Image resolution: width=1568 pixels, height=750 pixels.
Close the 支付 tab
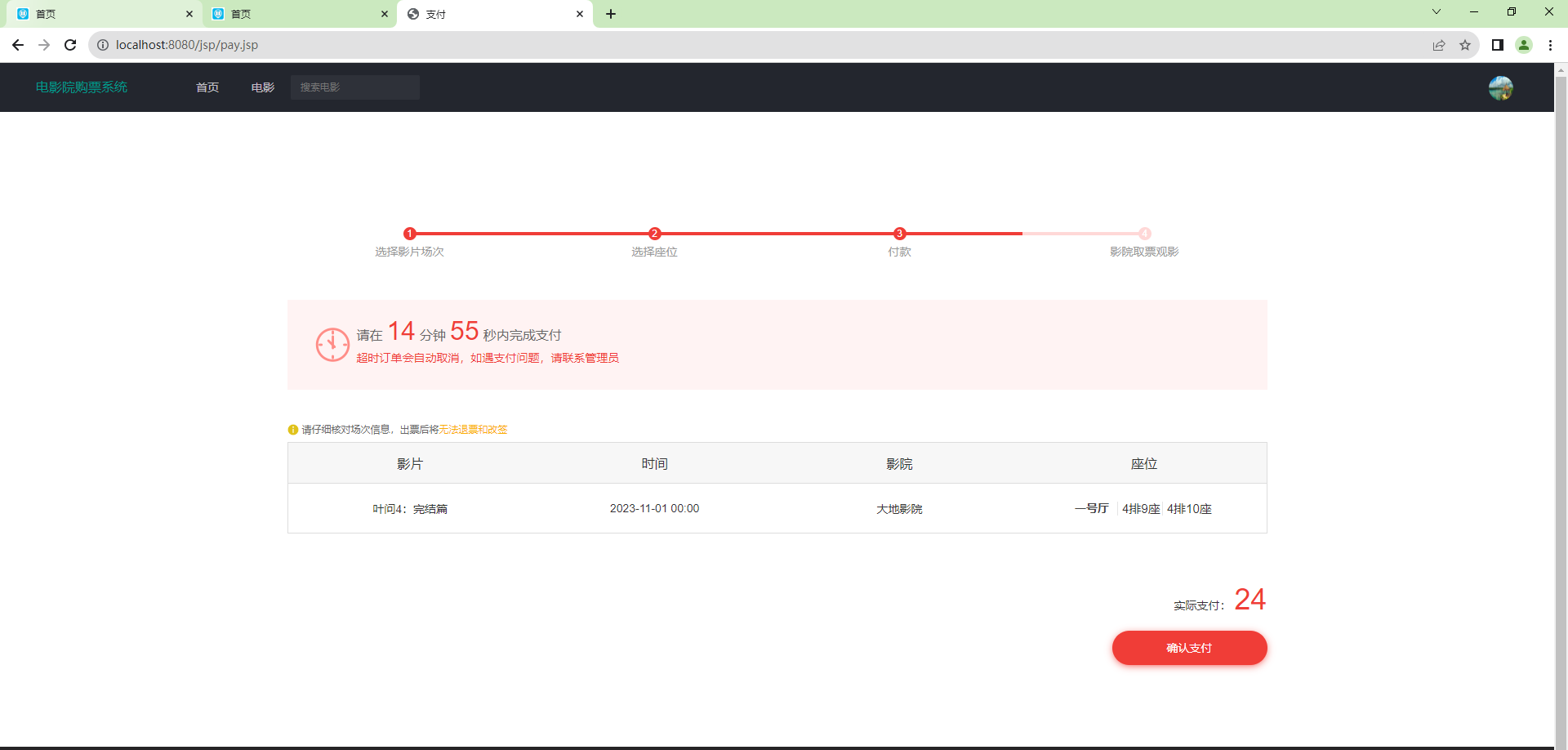click(x=580, y=14)
